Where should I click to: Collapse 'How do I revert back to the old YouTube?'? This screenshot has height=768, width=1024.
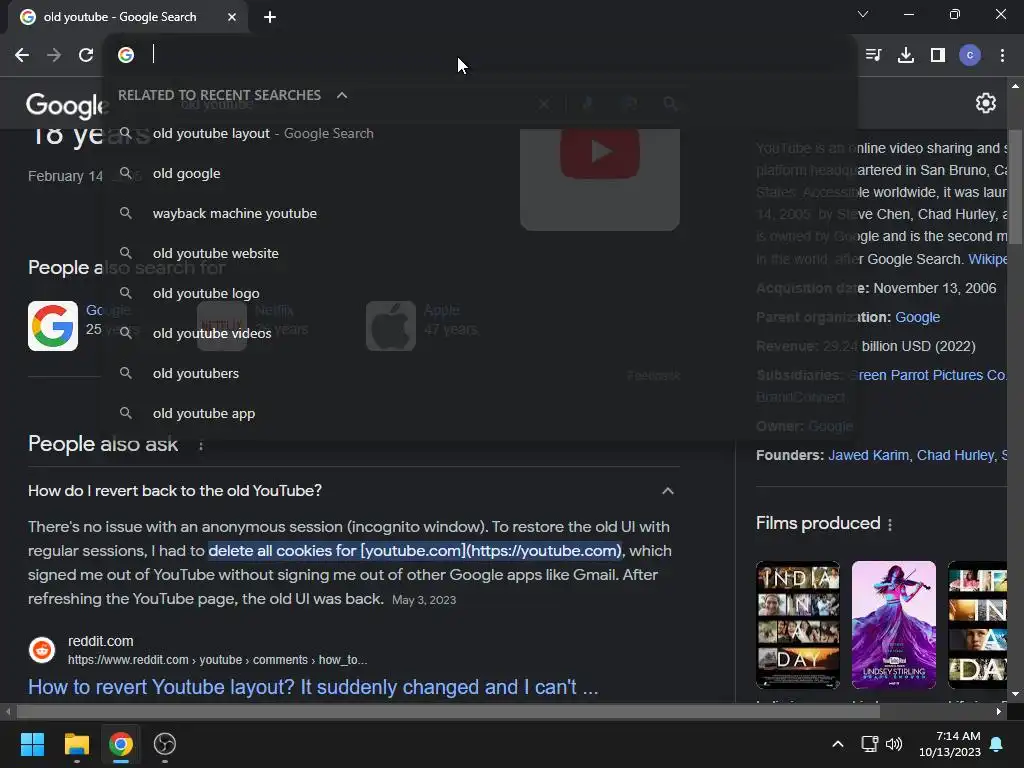point(667,491)
